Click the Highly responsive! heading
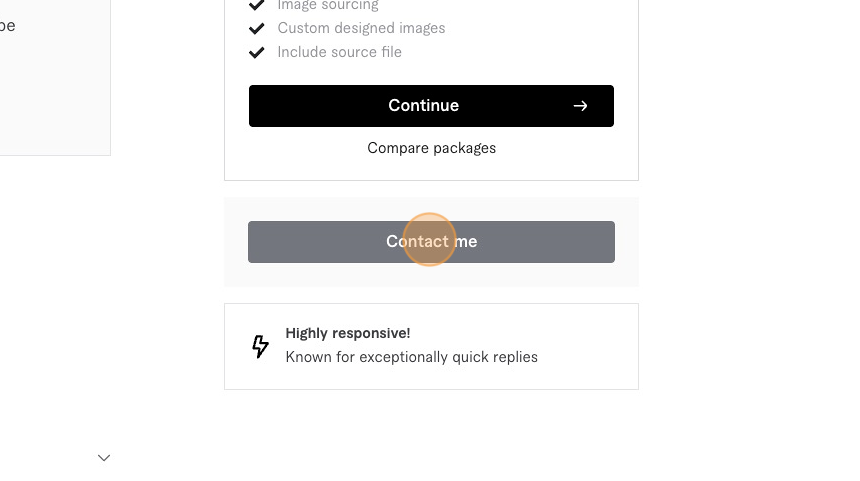 click(348, 333)
